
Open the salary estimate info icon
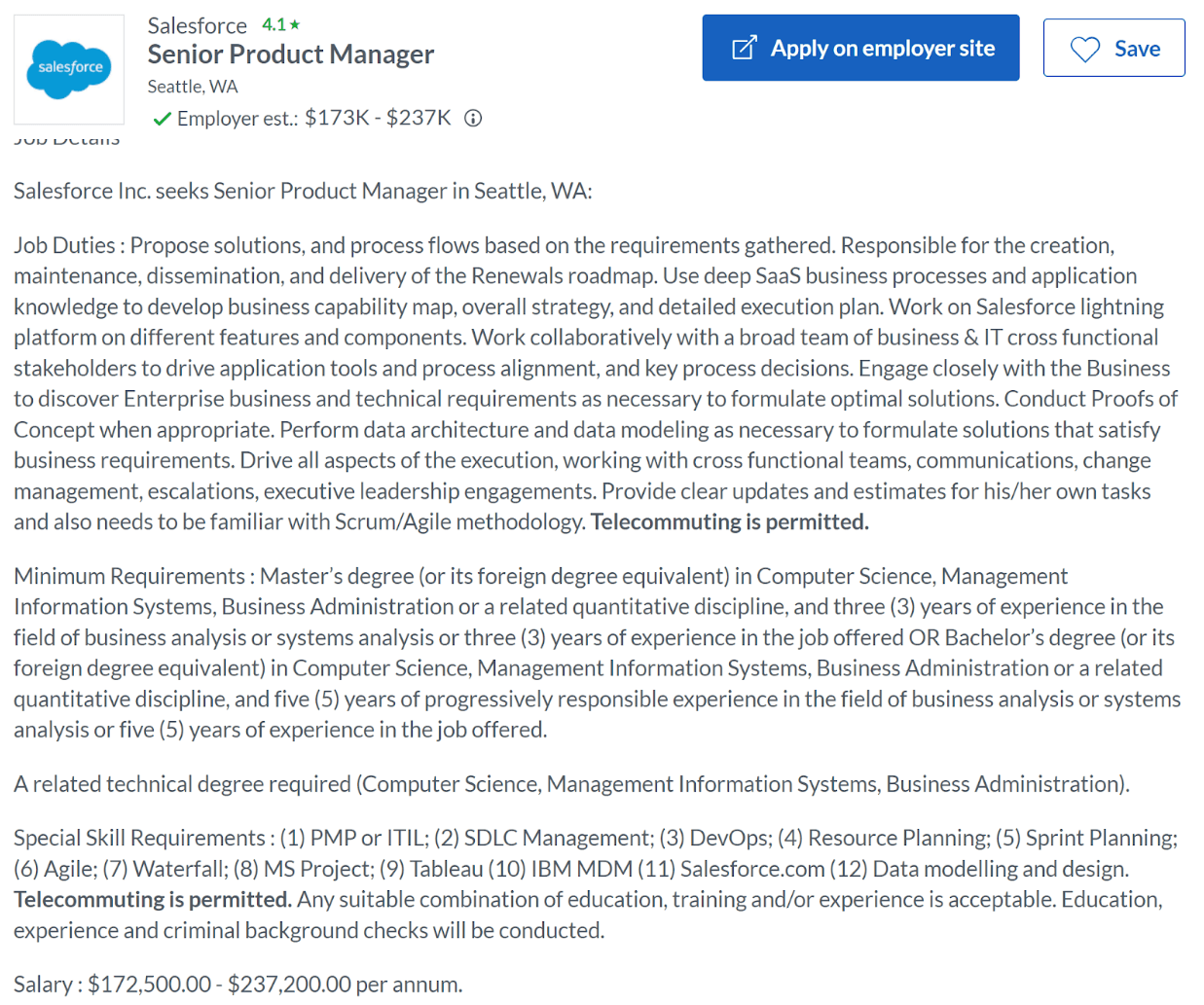point(471,119)
